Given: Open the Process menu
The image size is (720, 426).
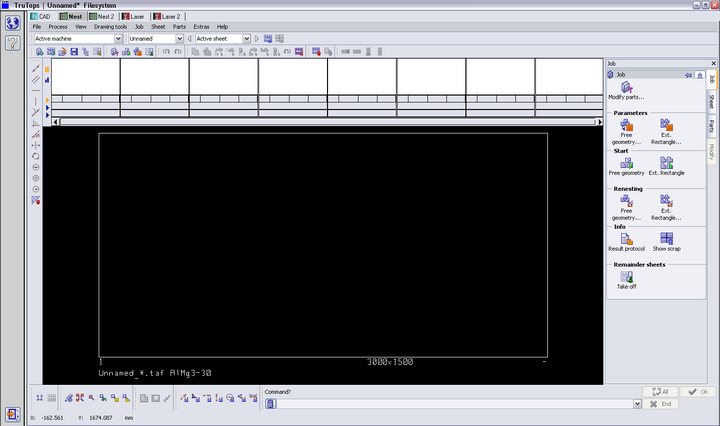Looking at the screenshot, I should tap(58, 27).
